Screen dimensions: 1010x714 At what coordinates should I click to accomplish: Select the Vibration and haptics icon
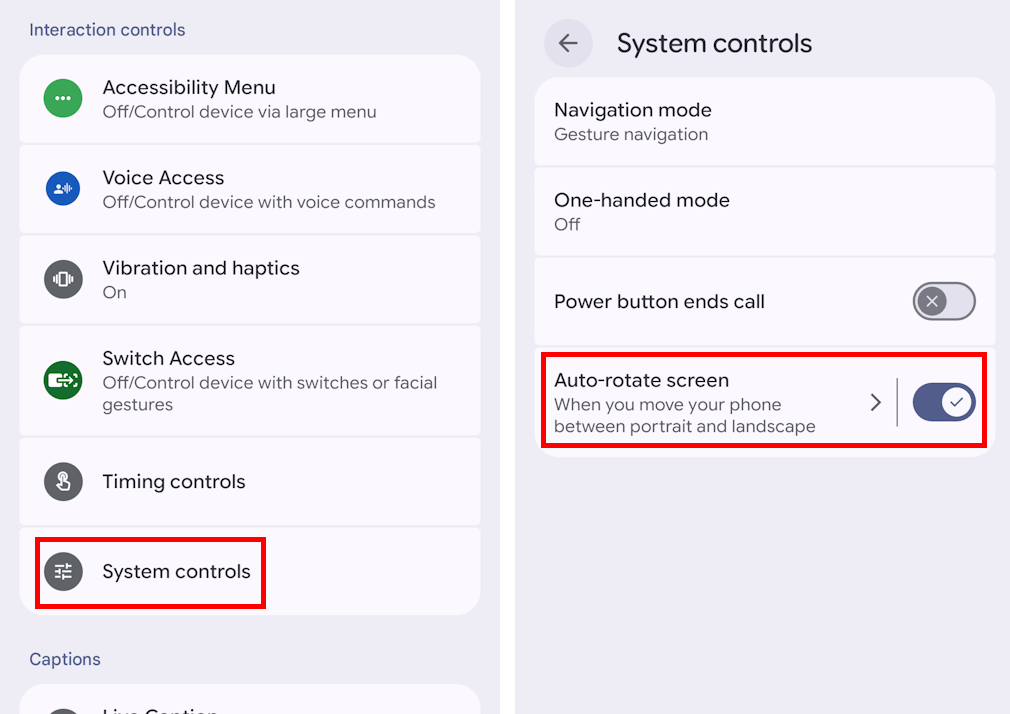(62, 279)
